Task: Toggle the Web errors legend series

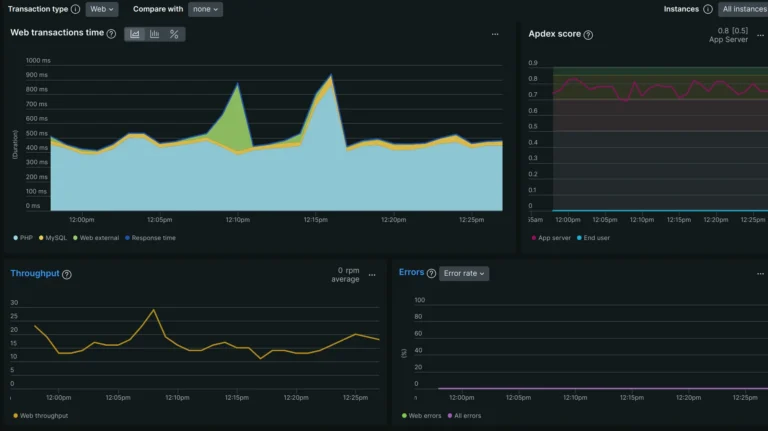Action: click(421, 415)
